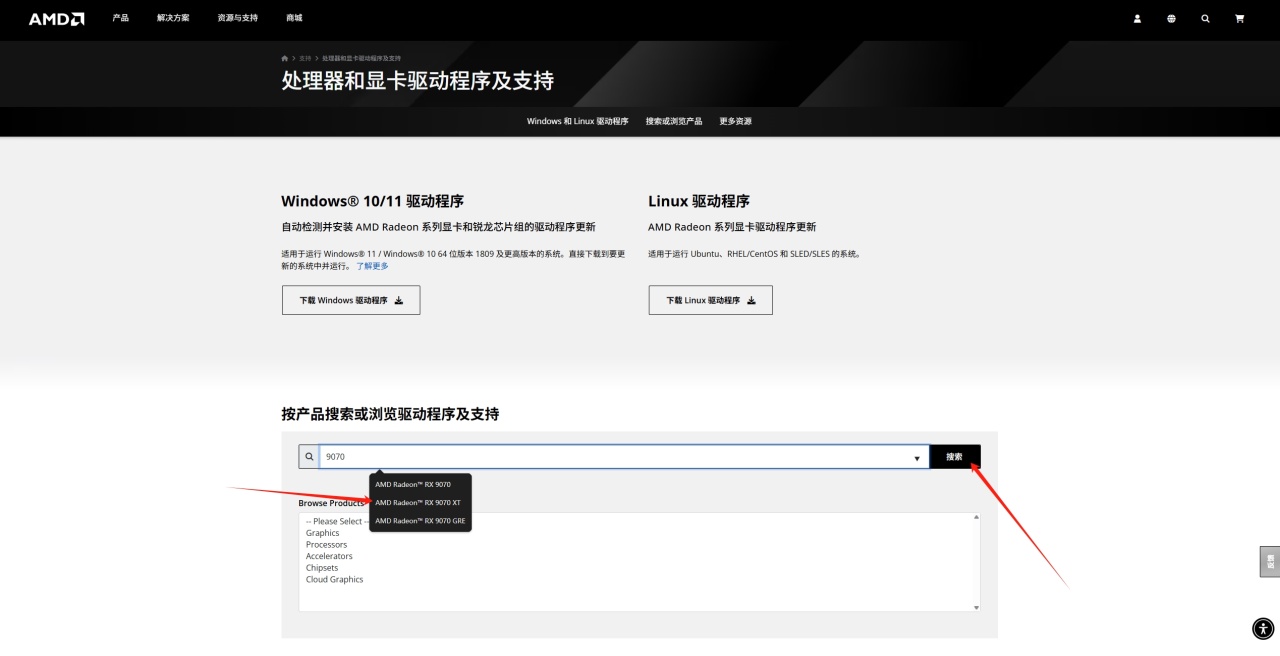Click 下载 Windows 驱动程序 button
The height and width of the screenshot is (656, 1280).
click(x=351, y=300)
